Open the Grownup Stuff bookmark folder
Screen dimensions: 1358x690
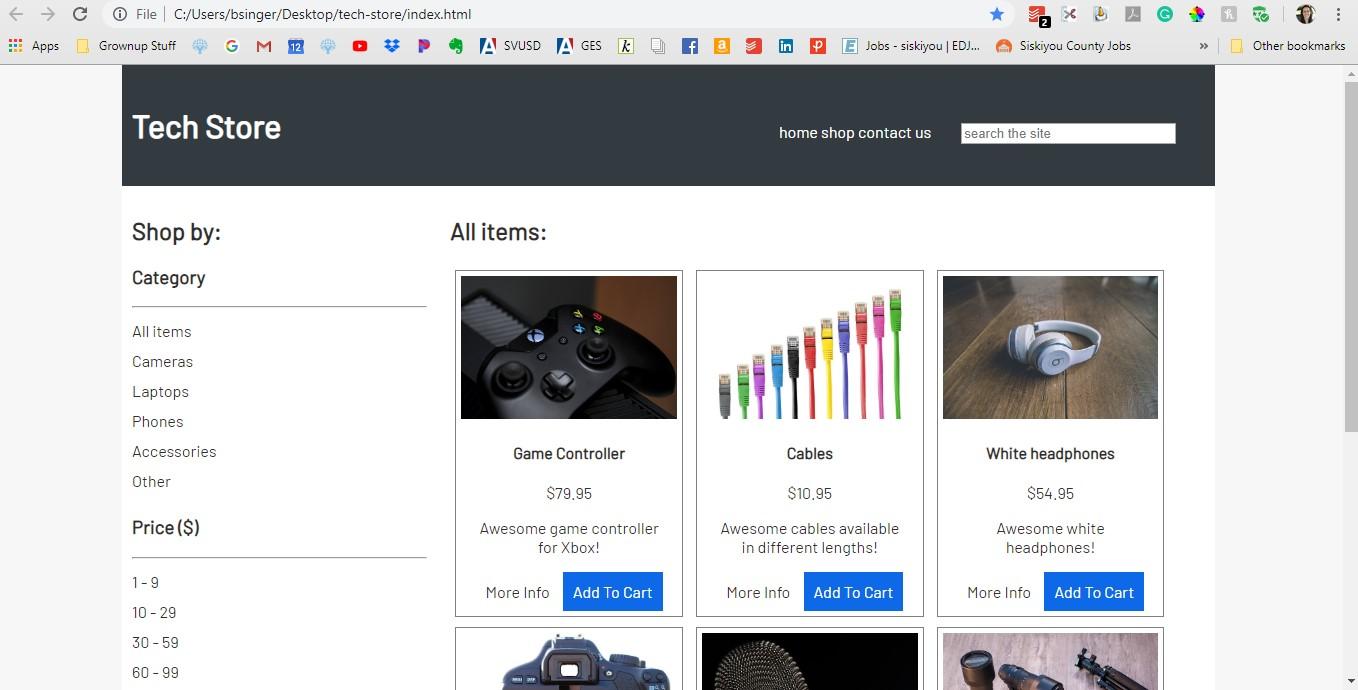[x=126, y=45]
